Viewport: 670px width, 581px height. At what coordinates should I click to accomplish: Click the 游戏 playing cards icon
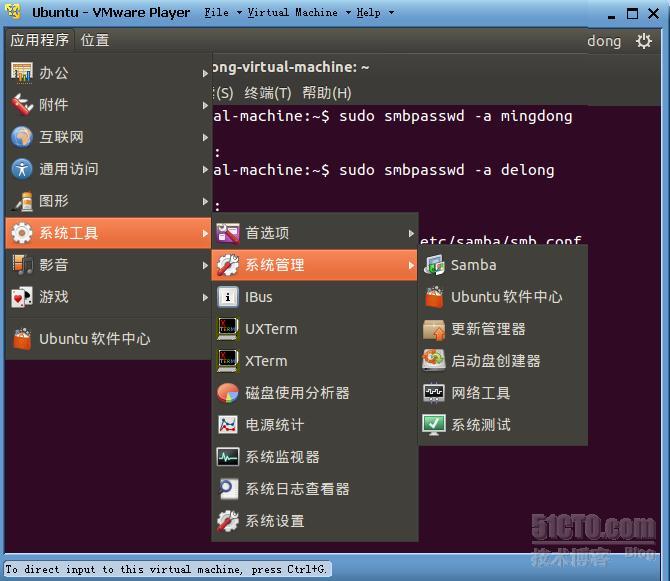click(22, 296)
